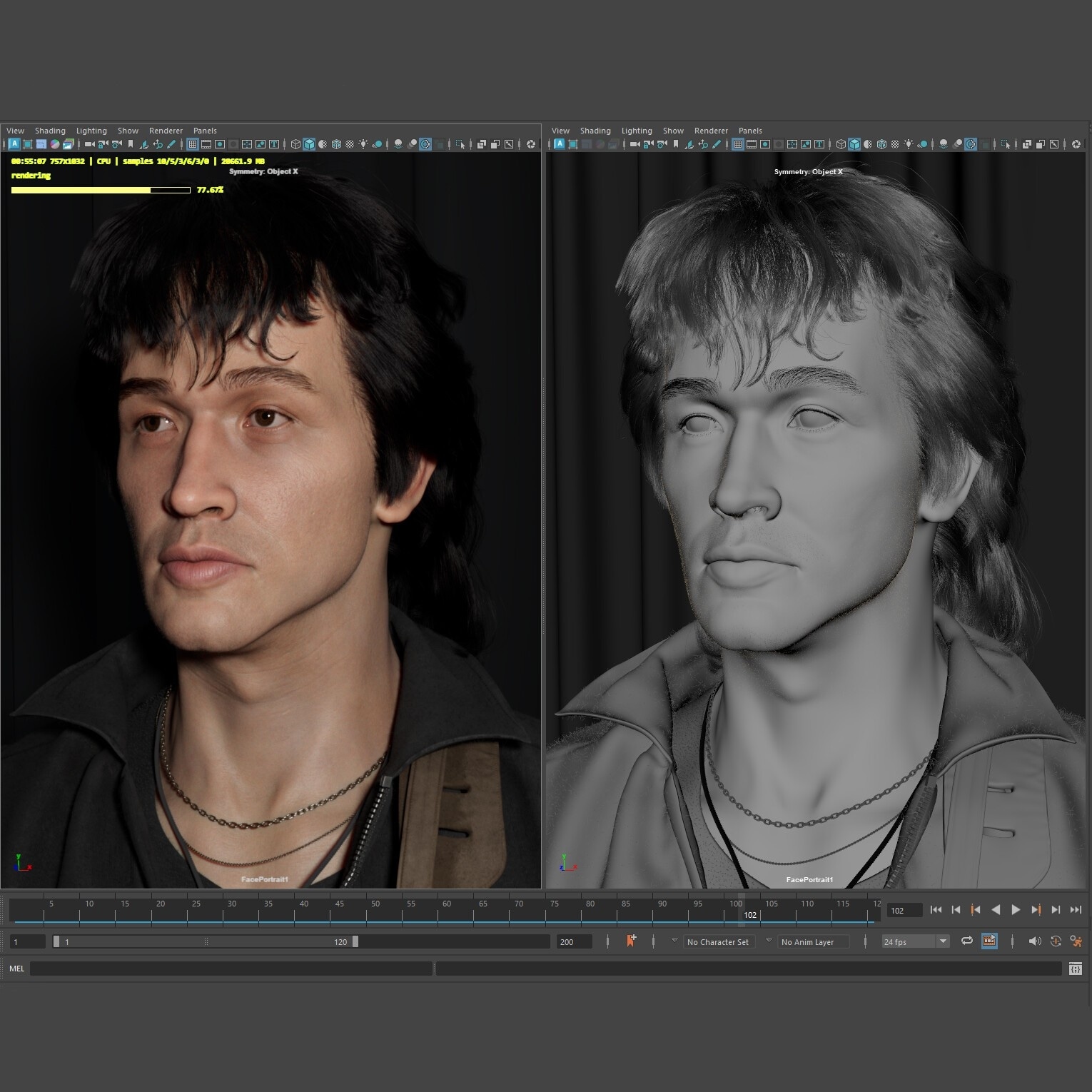Open Camera Attributes in left viewport toolbar
1092x1092 pixels.
point(116,144)
